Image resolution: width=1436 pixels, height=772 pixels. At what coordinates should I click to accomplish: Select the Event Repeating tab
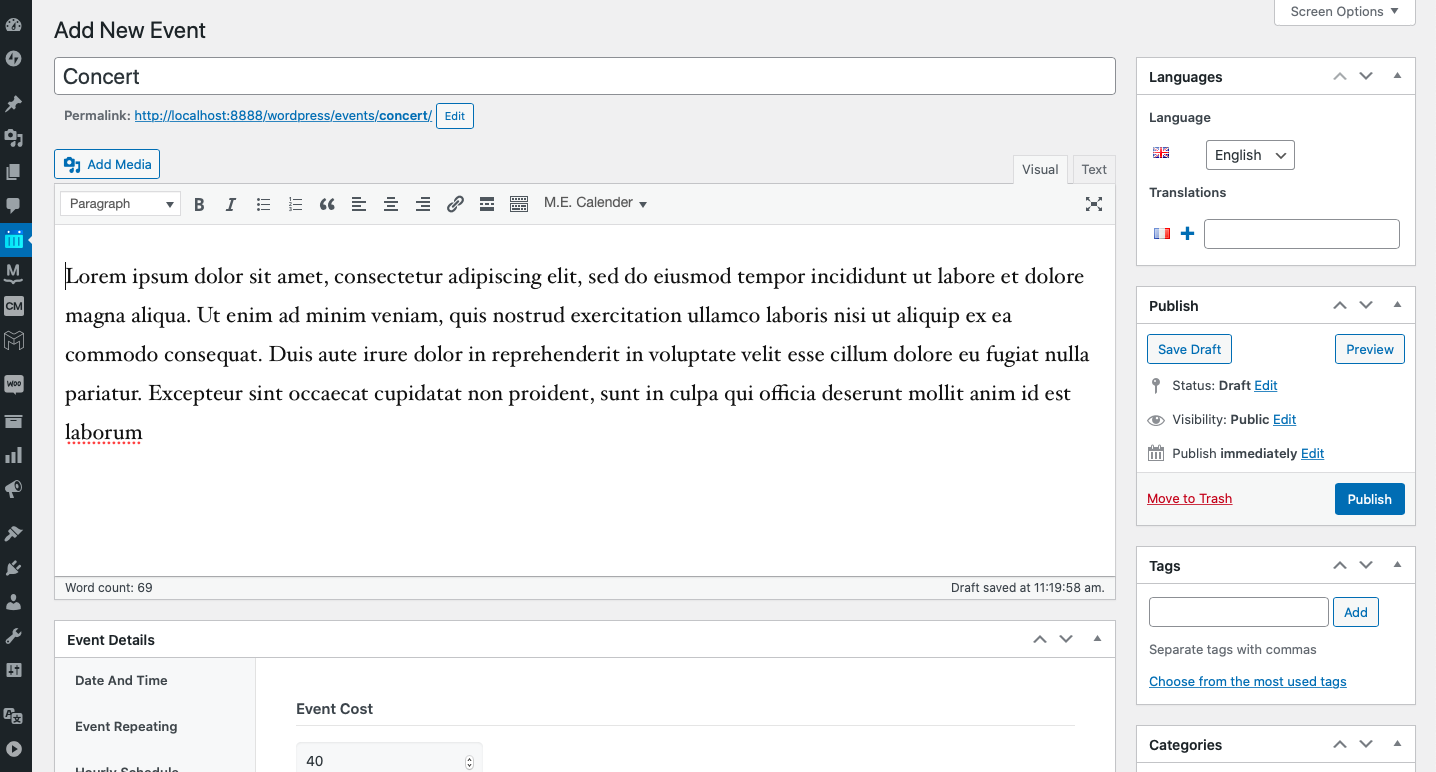pyautogui.click(x=126, y=726)
